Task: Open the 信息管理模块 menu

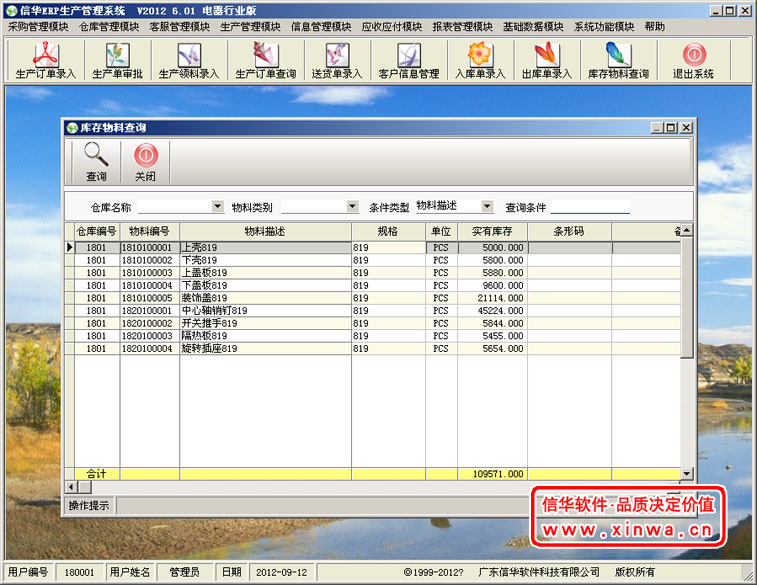Action: click(321, 27)
